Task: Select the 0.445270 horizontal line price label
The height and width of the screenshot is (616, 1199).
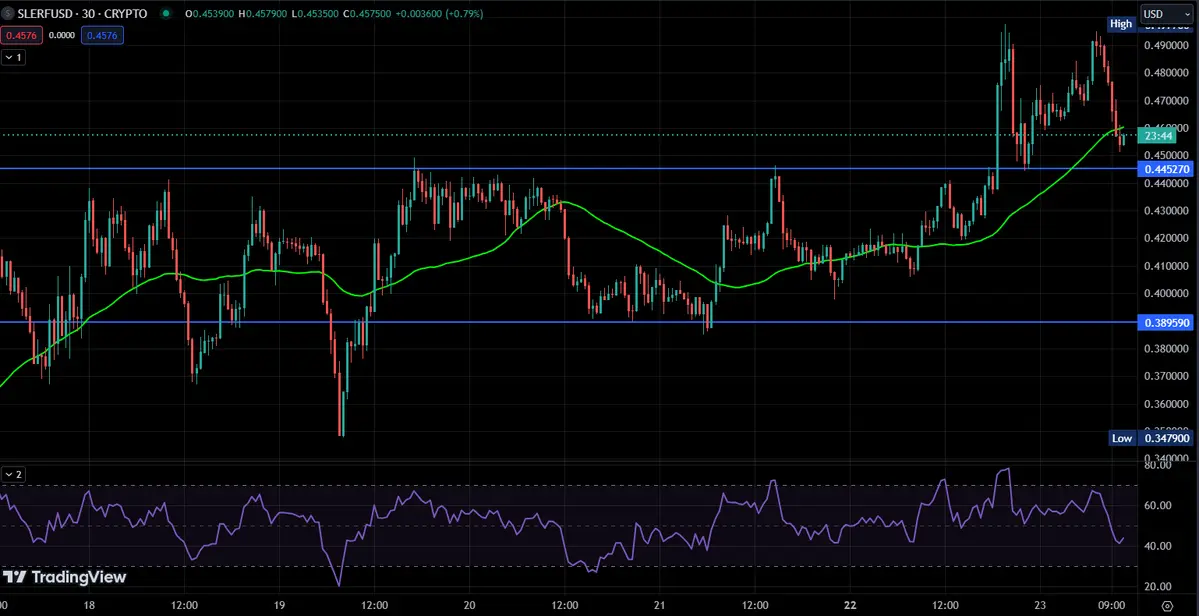Action: 1165,169
